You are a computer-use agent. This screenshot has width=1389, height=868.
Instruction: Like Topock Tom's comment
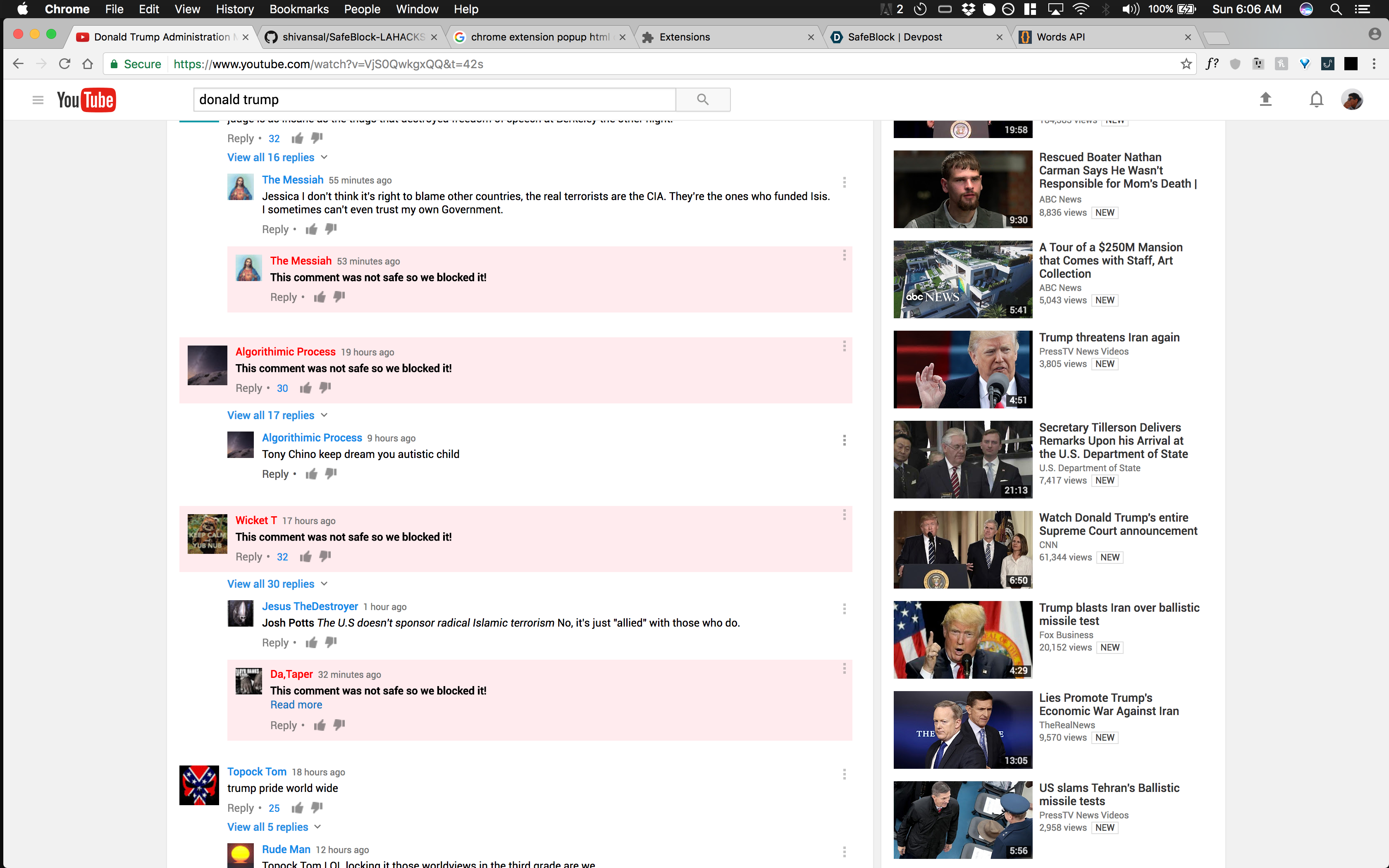(297, 808)
